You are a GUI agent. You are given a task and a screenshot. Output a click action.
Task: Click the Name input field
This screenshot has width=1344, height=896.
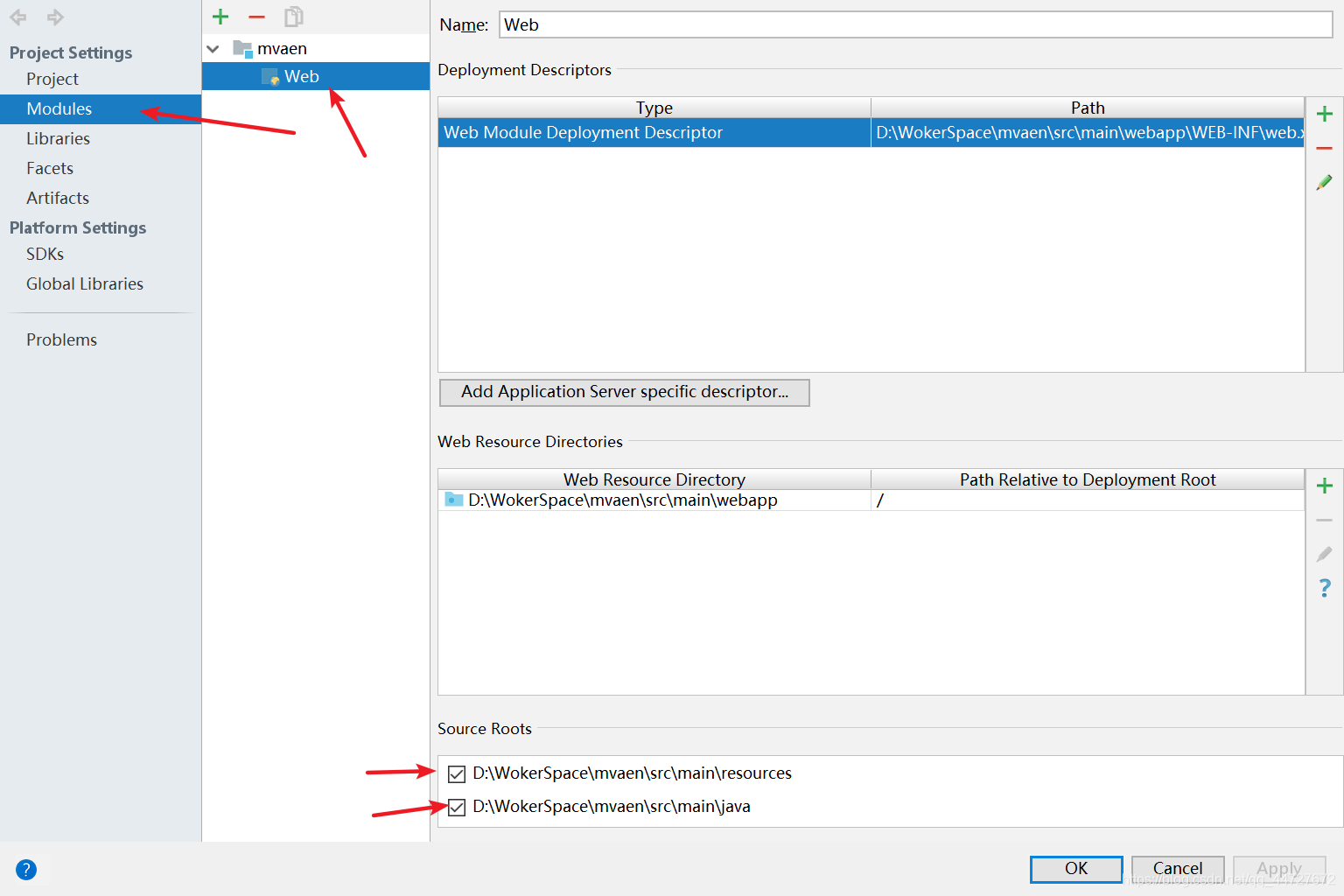(x=915, y=24)
